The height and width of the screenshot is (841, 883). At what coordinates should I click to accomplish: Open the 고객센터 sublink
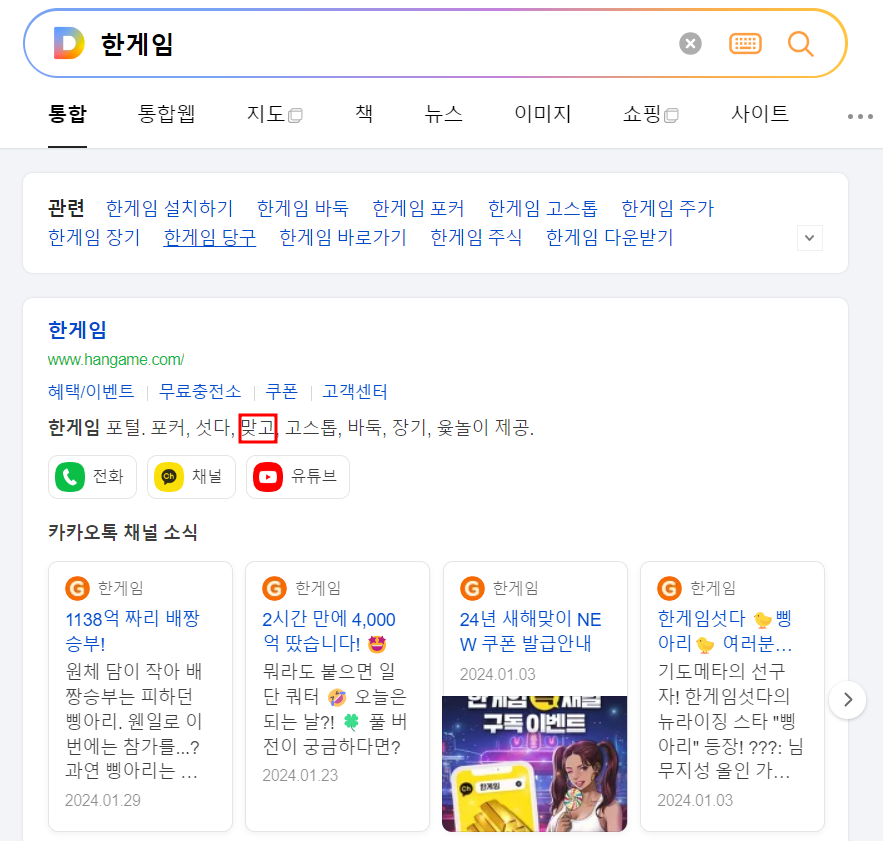pyautogui.click(x=355, y=391)
